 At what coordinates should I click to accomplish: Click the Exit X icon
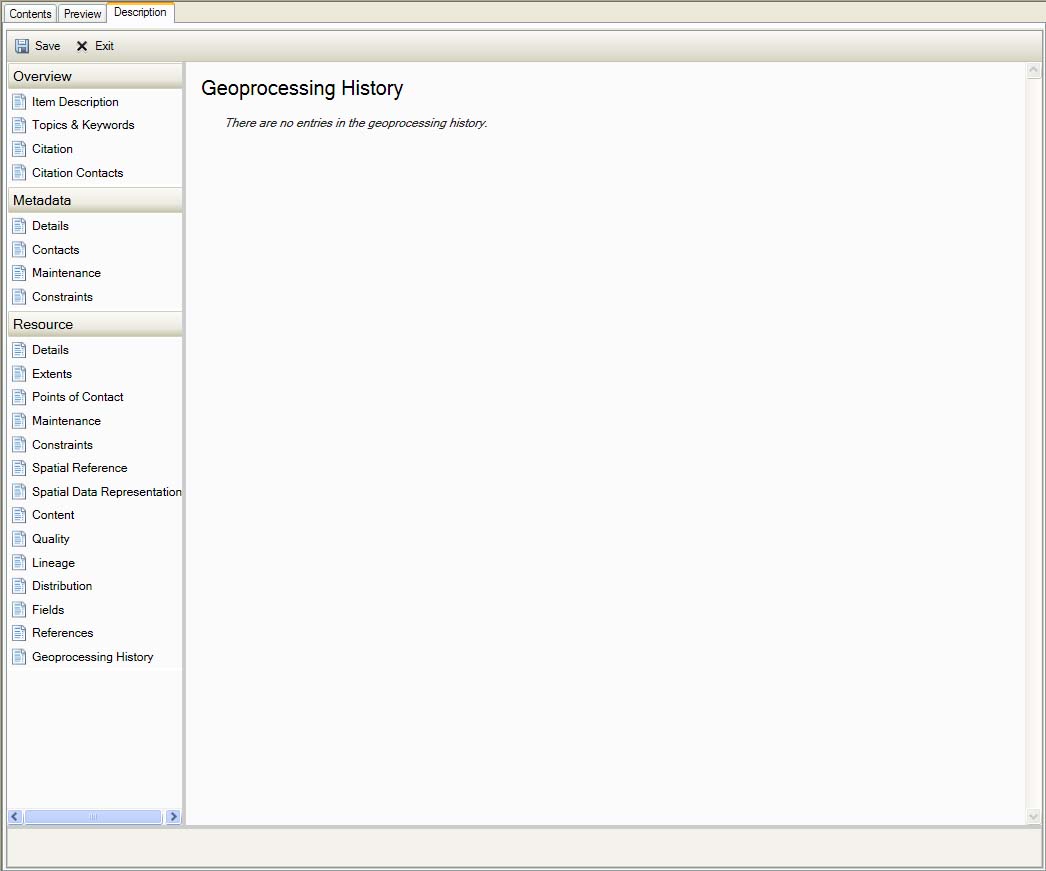(82, 46)
